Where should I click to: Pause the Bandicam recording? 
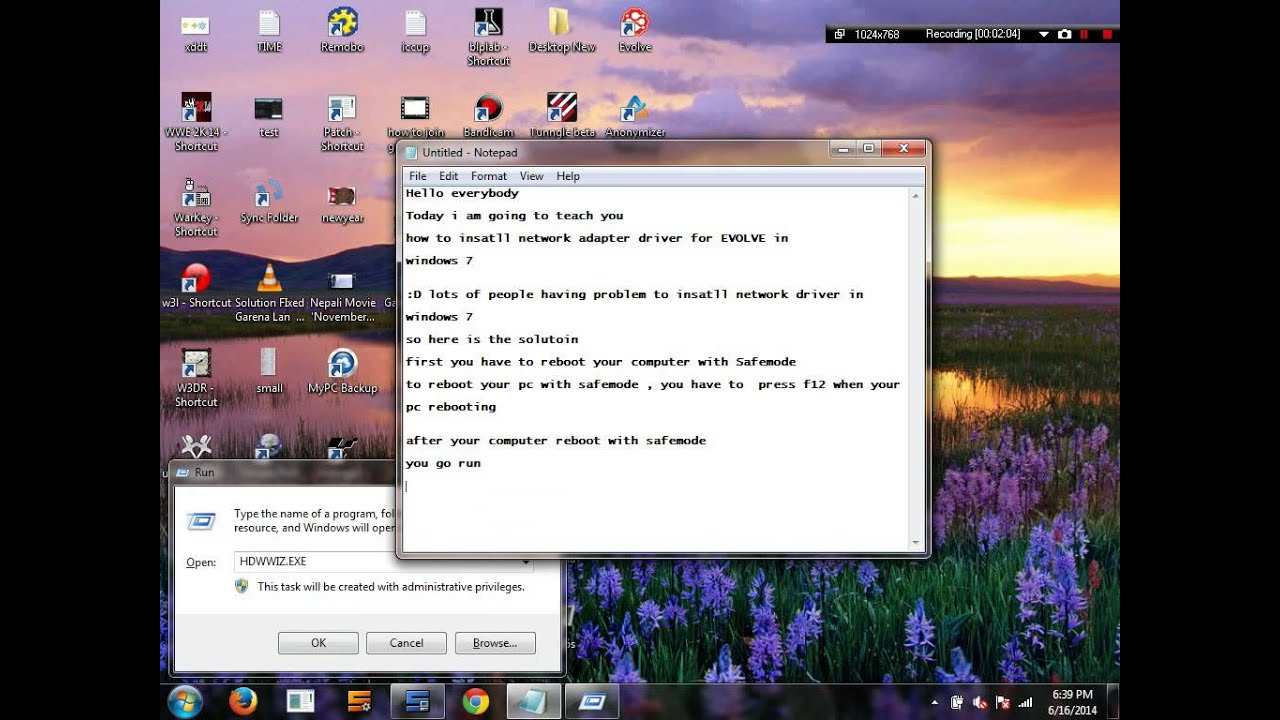(1084, 34)
